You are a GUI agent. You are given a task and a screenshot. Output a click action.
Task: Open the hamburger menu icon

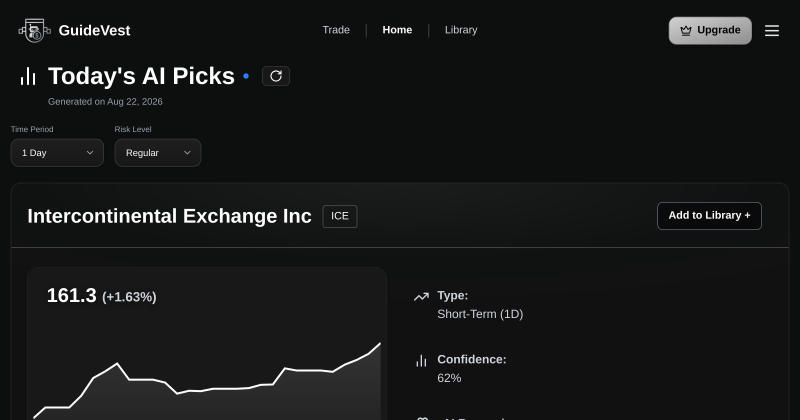point(771,31)
